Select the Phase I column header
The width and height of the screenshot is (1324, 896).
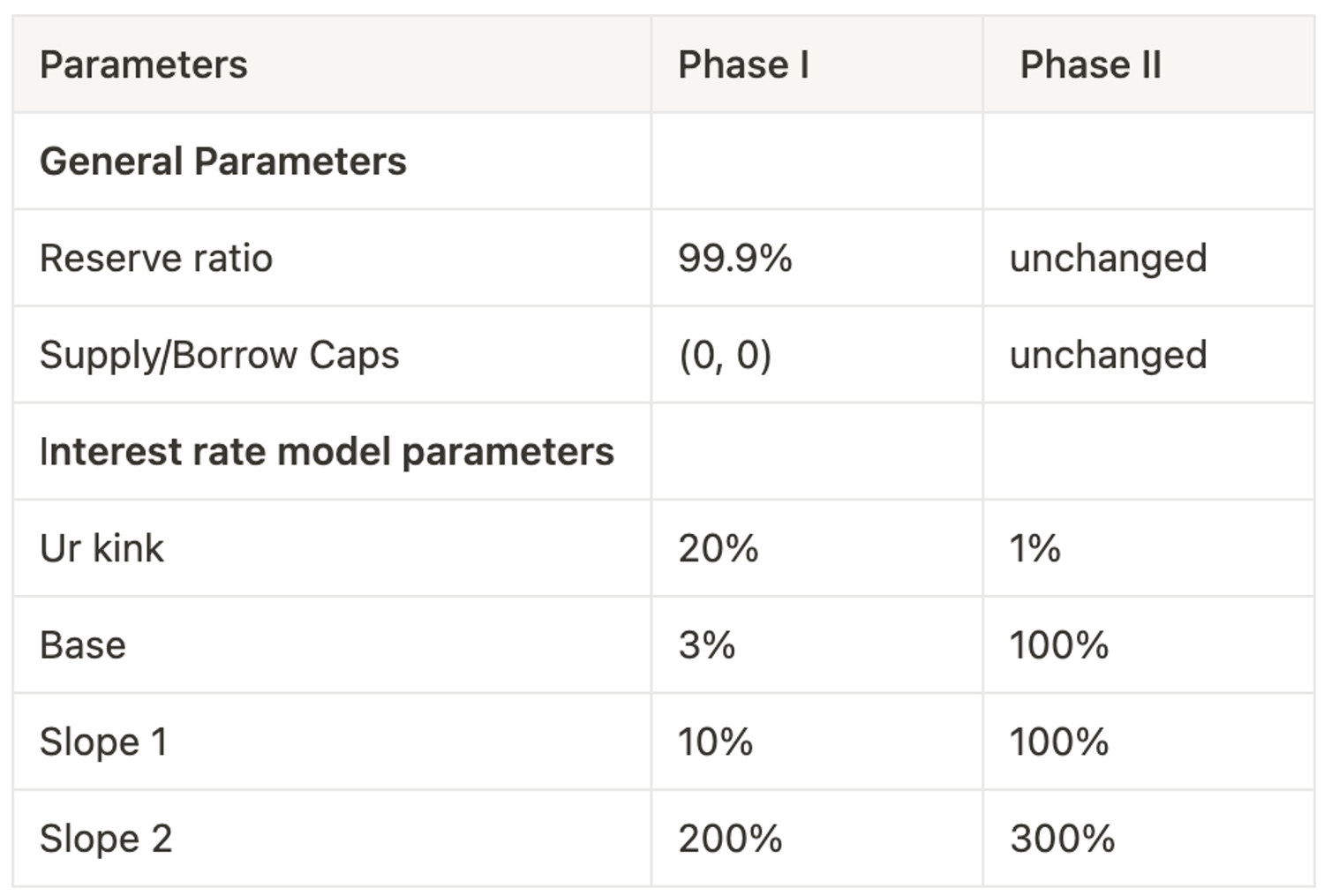[743, 65]
